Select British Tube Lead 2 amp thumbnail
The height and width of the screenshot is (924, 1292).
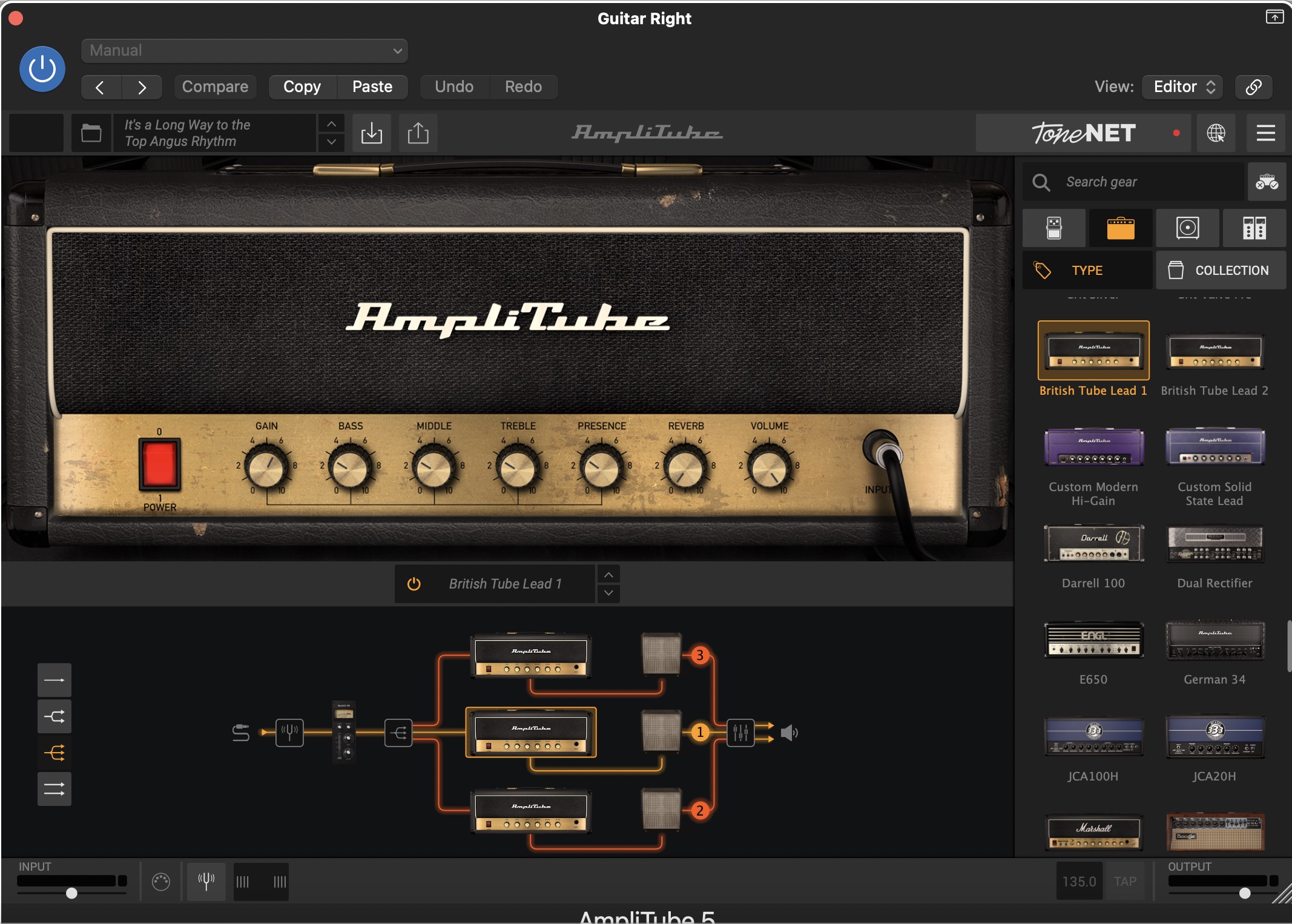(x=1215, y=351)
